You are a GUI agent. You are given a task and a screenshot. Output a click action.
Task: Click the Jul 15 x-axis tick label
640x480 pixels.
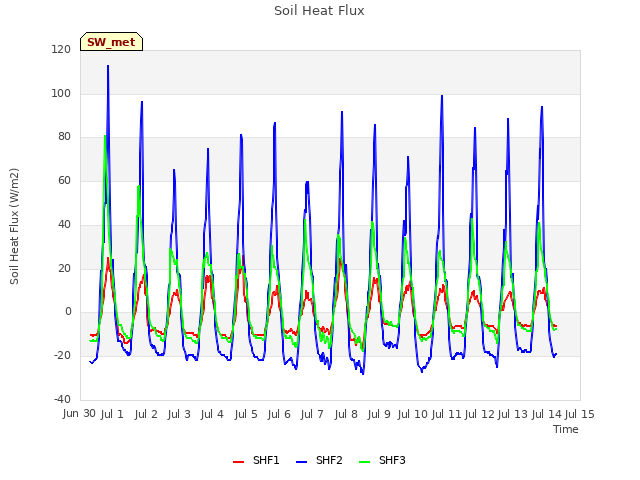(580, 414)
